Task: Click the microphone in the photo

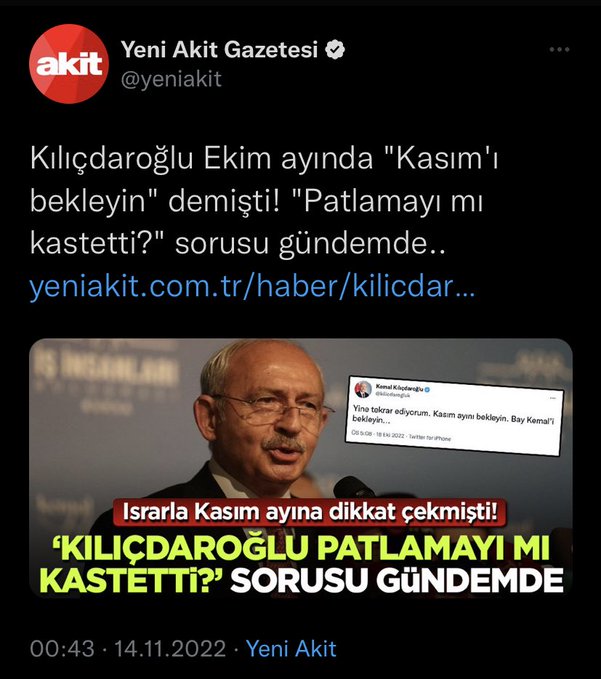Action: 353,488
